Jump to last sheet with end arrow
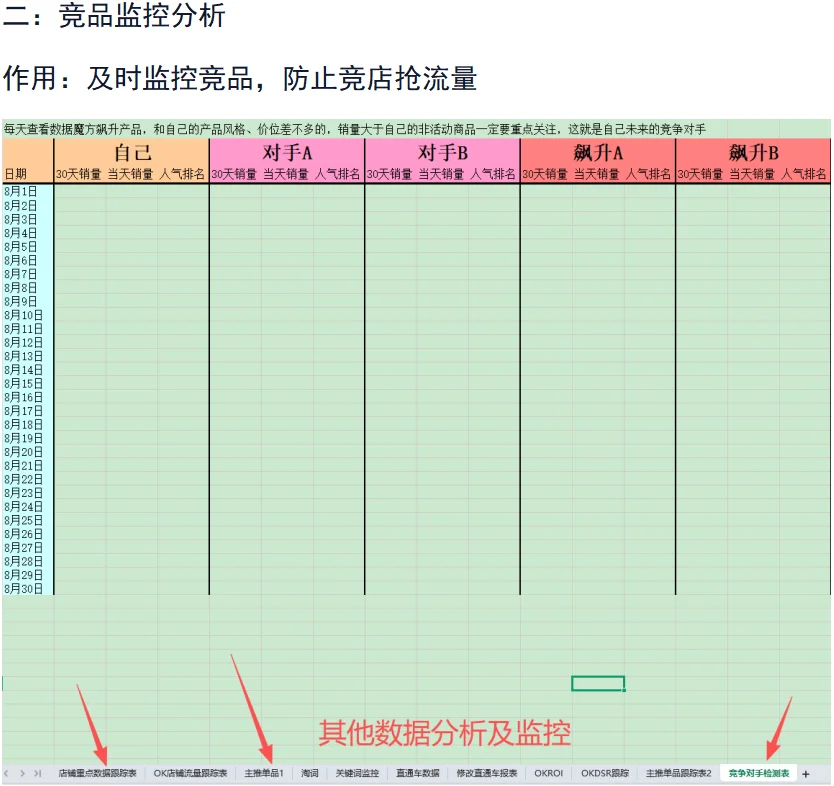 [38, 773]
